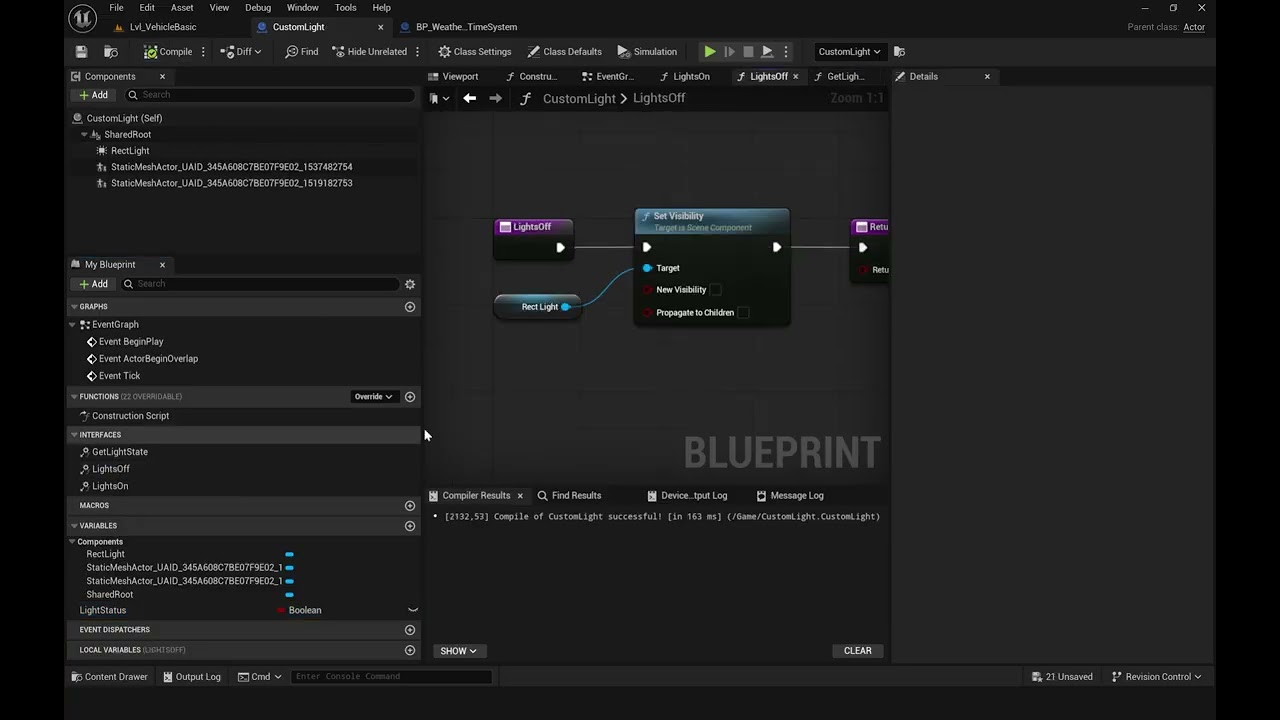
Task: Close the CustomLight asset tab
Action: [x=380, y=27]
